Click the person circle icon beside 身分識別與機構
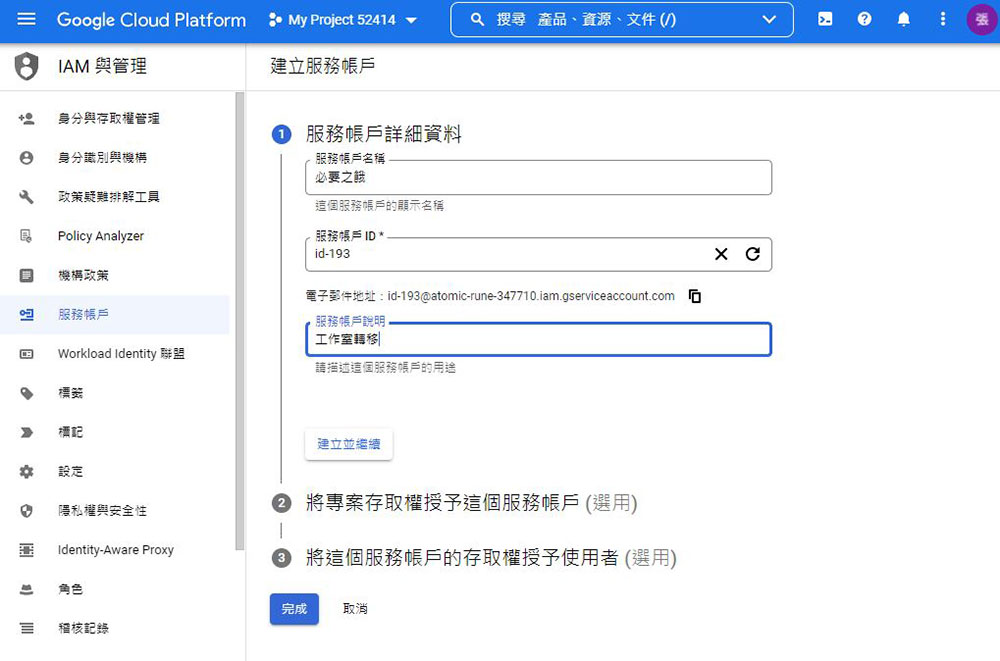This screenshot has height=661, width=1000. tap(26, 158)
